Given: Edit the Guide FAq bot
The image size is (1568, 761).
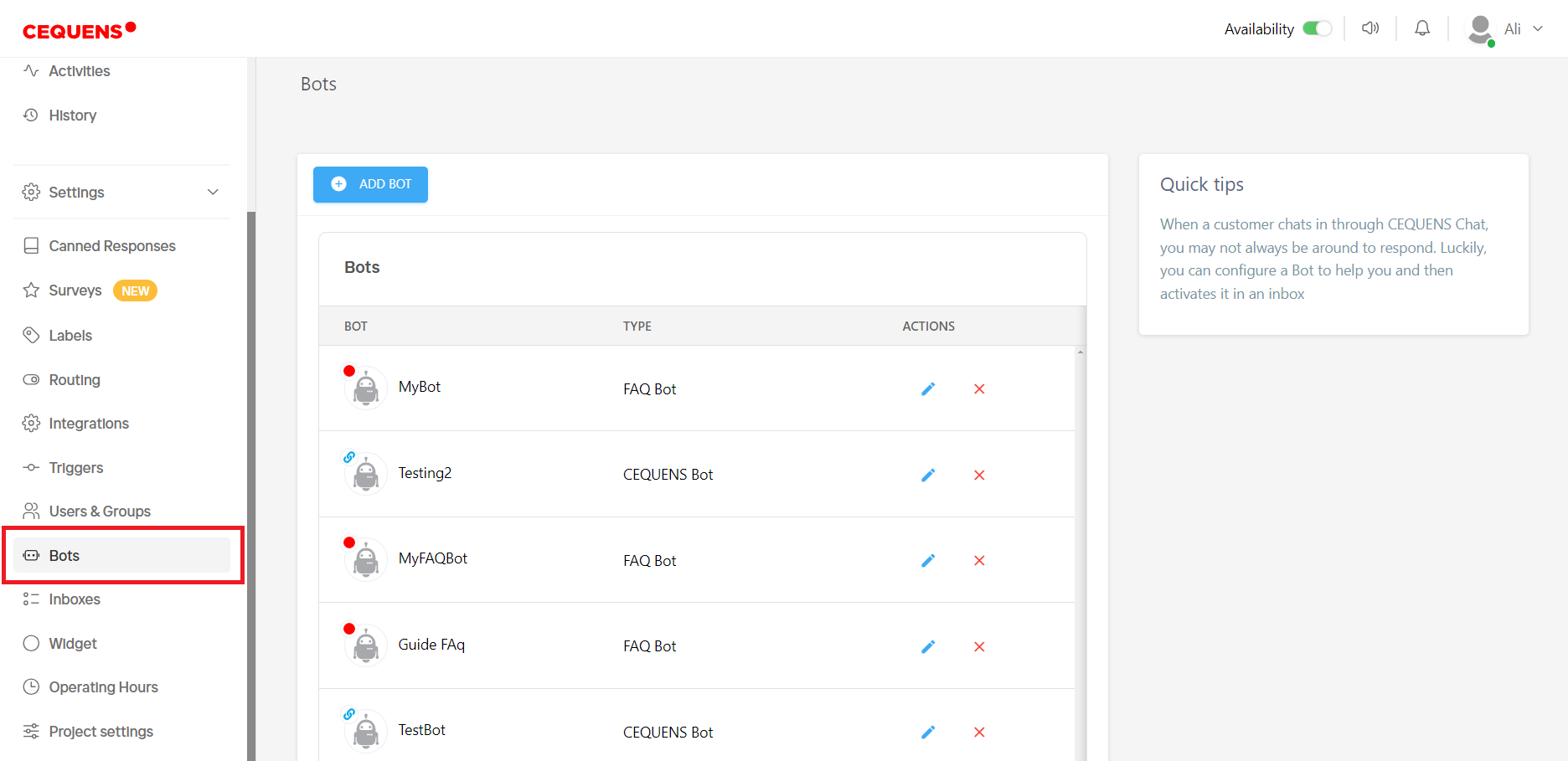Looking at the screenshot, I should tap(928, 646).
